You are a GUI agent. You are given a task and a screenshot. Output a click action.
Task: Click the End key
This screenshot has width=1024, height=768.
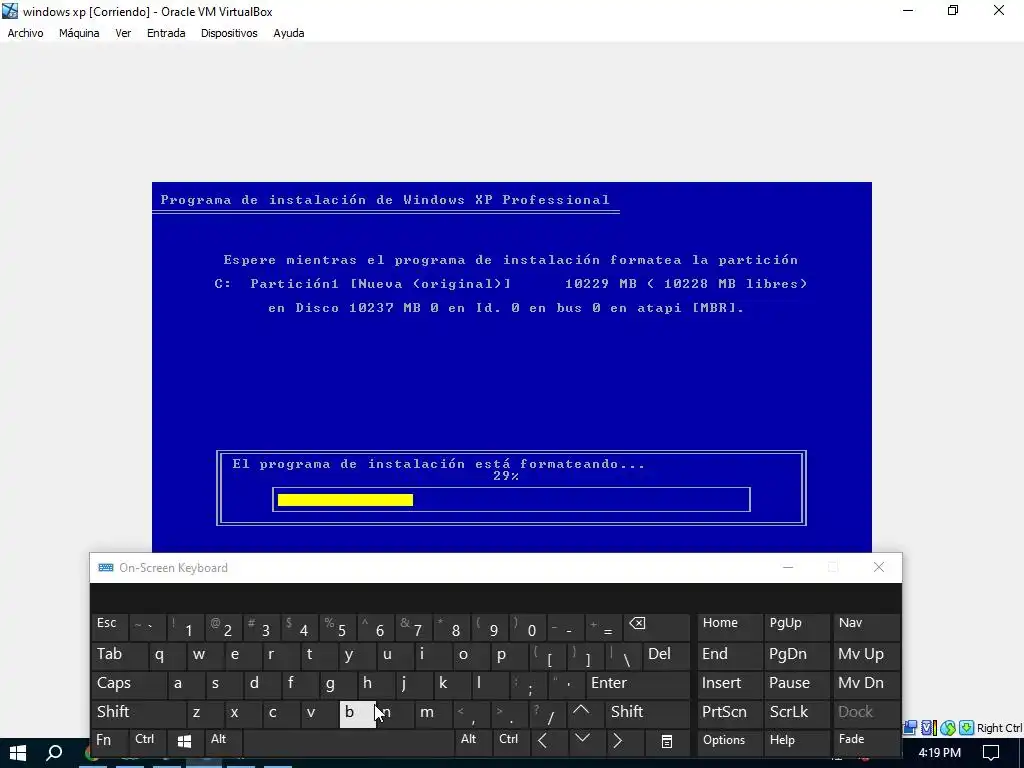pos(729,655)
